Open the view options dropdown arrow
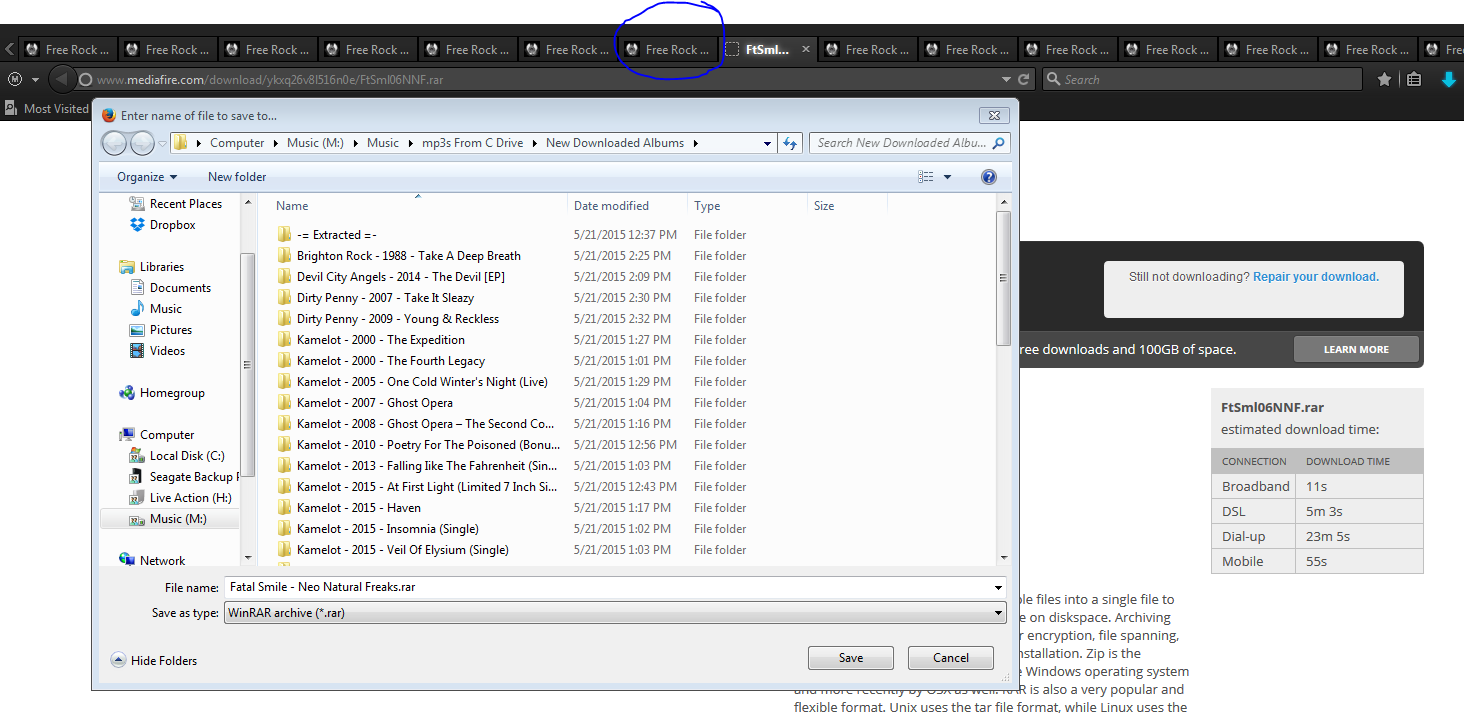 point(947,177)
